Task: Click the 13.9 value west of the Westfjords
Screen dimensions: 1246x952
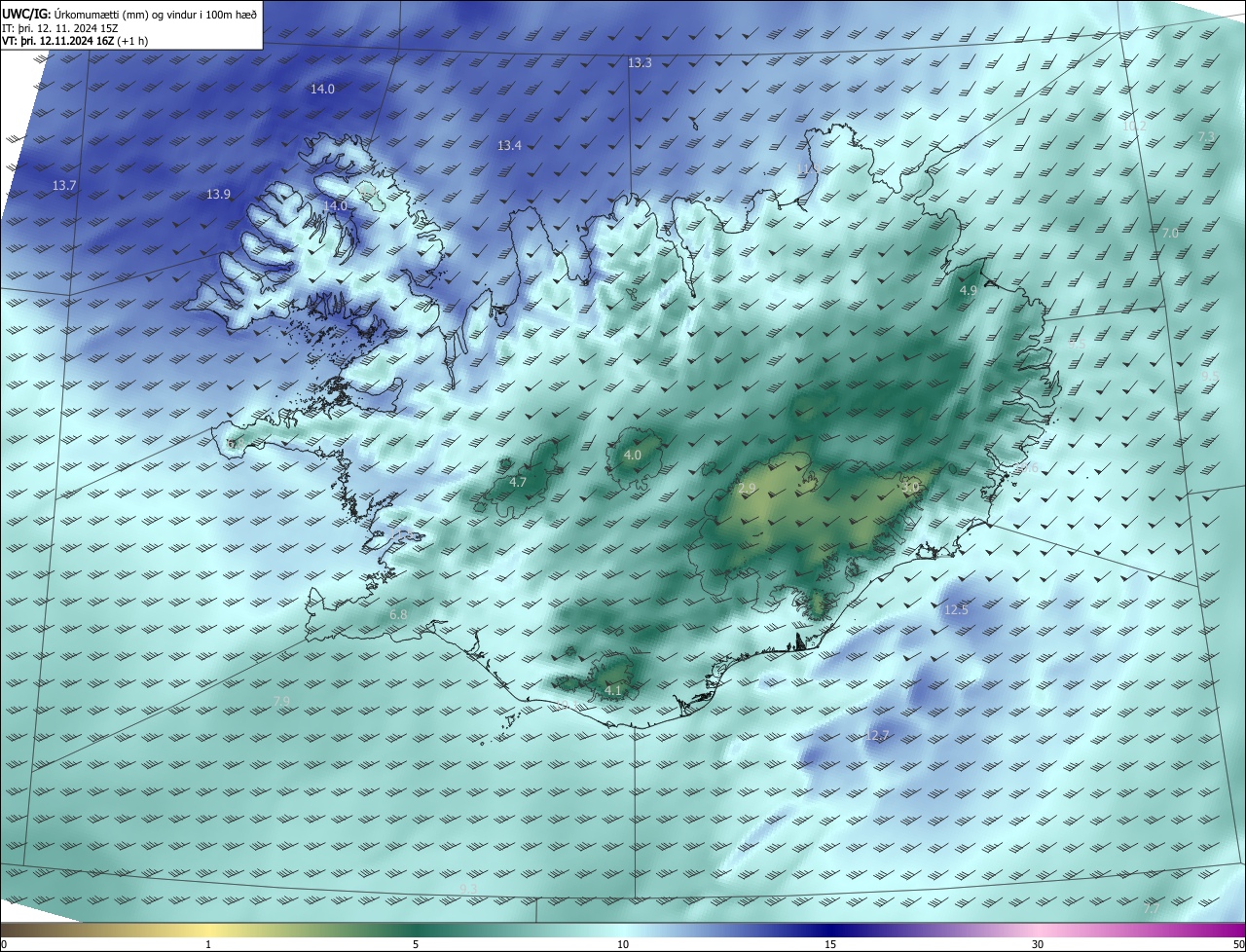Action: (x=218, y=195)
